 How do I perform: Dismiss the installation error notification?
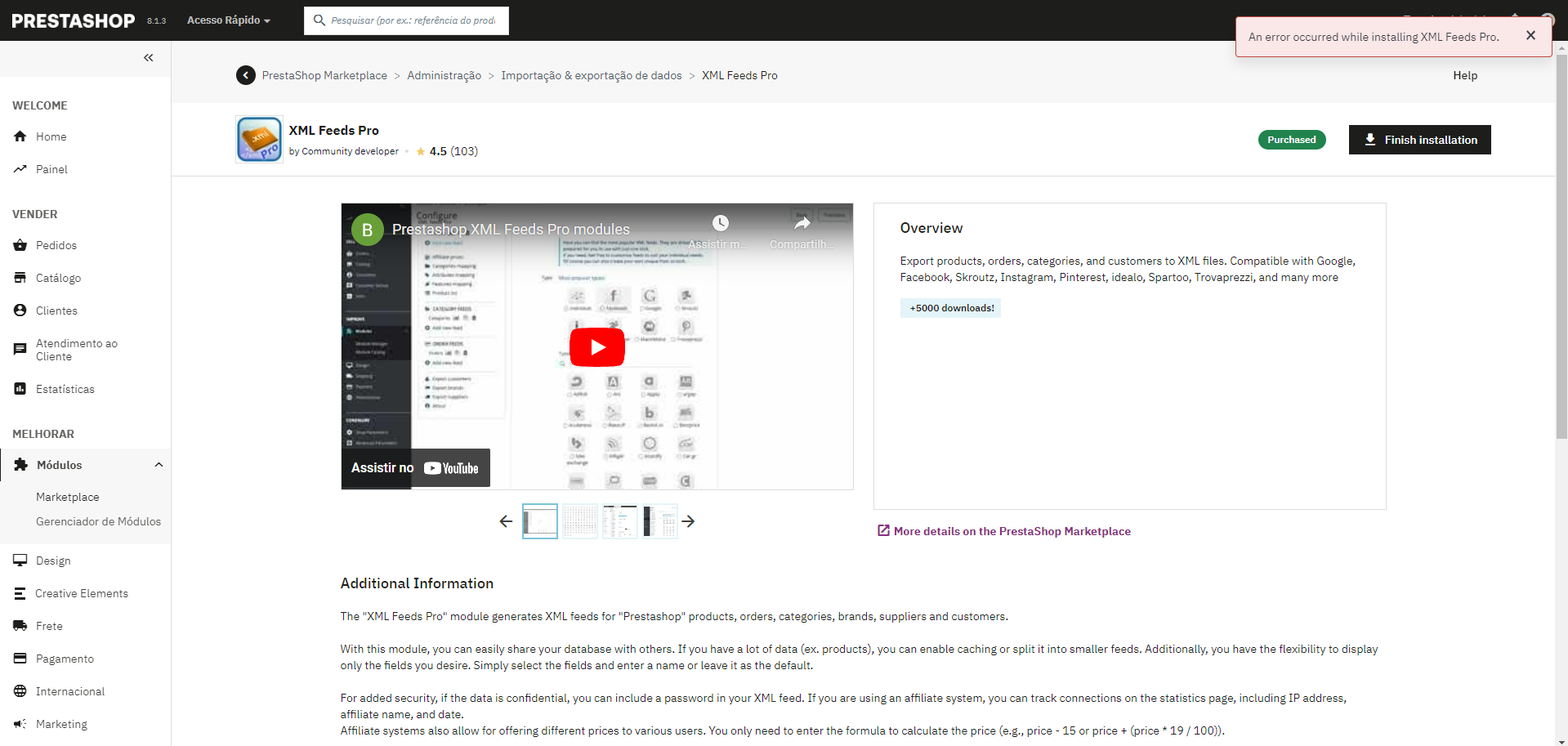tap(1530, 36)
